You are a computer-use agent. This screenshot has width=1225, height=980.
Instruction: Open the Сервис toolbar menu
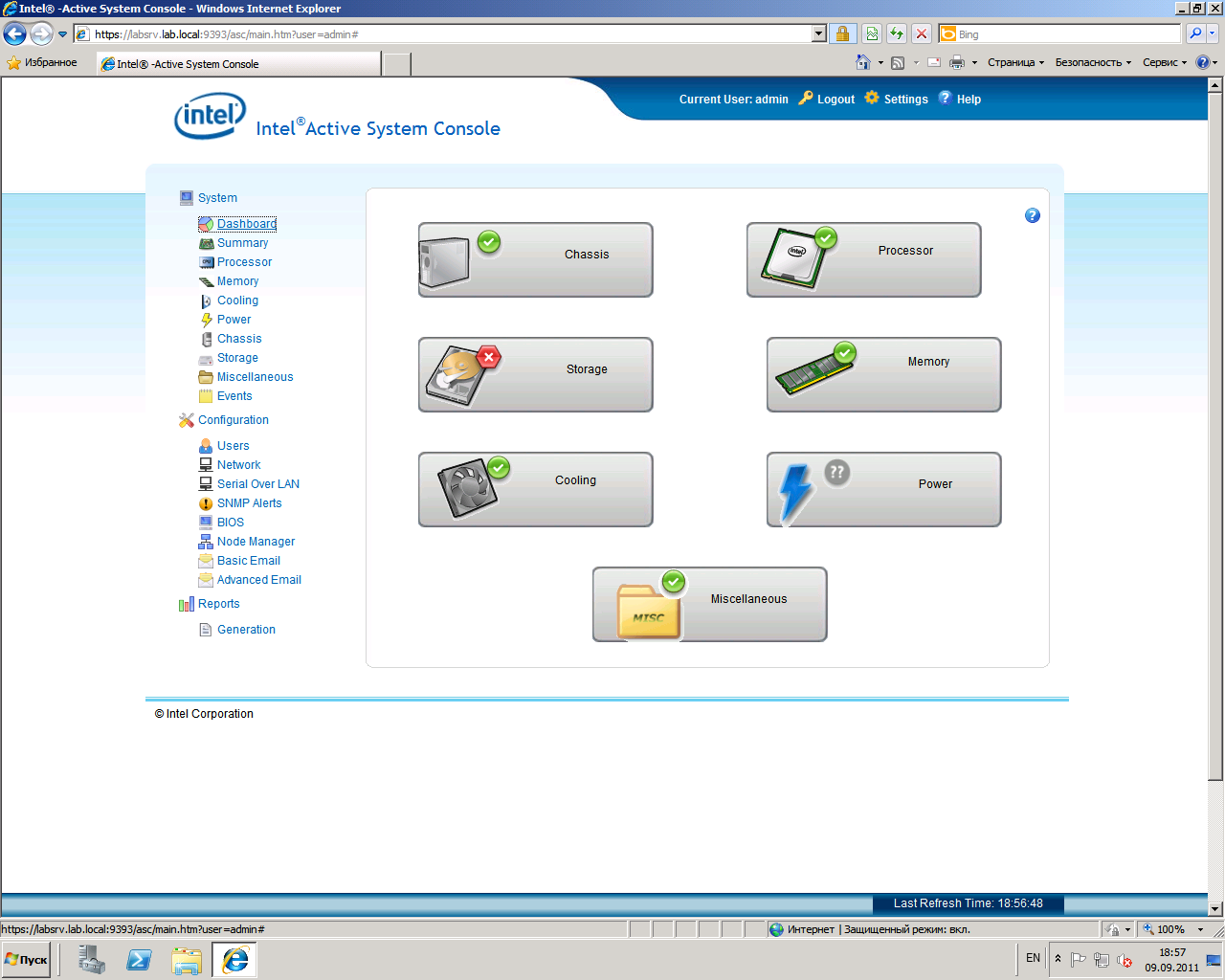(x=1164, y=63)
